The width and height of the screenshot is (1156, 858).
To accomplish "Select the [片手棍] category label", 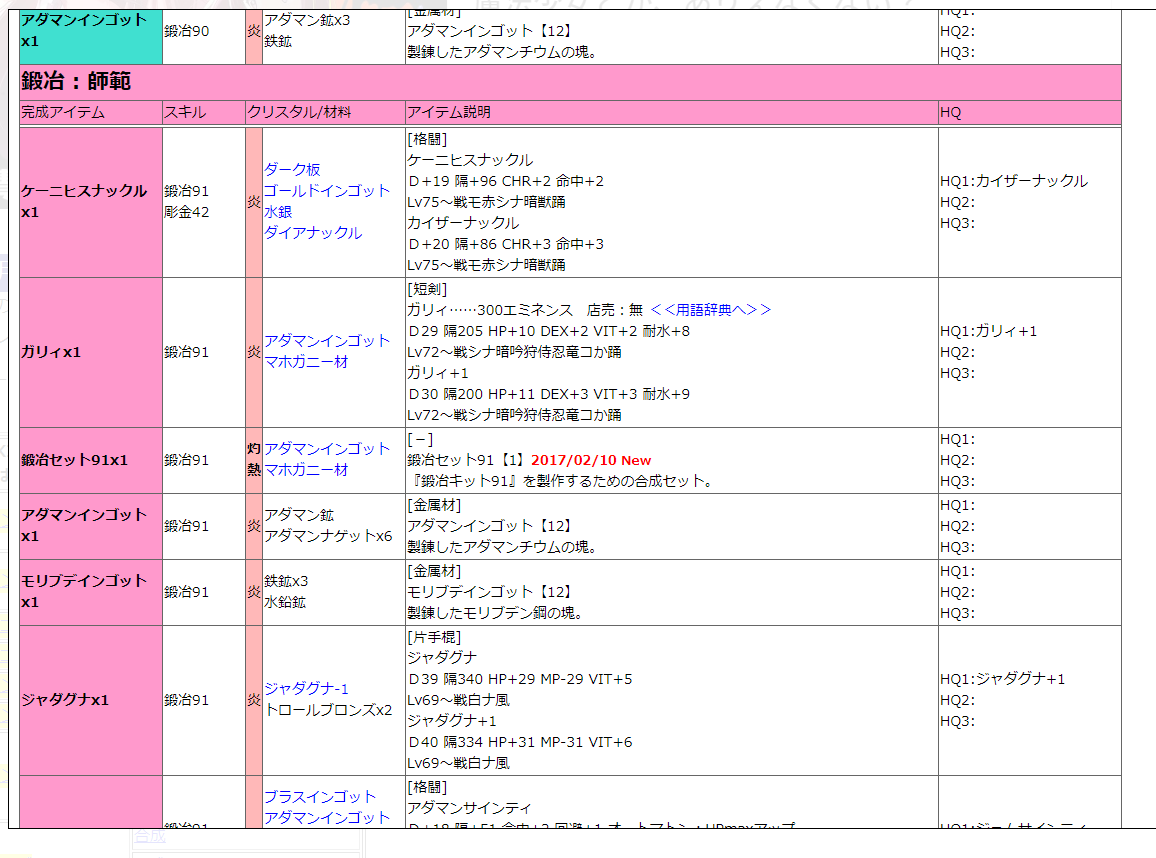I will [434, 637].
